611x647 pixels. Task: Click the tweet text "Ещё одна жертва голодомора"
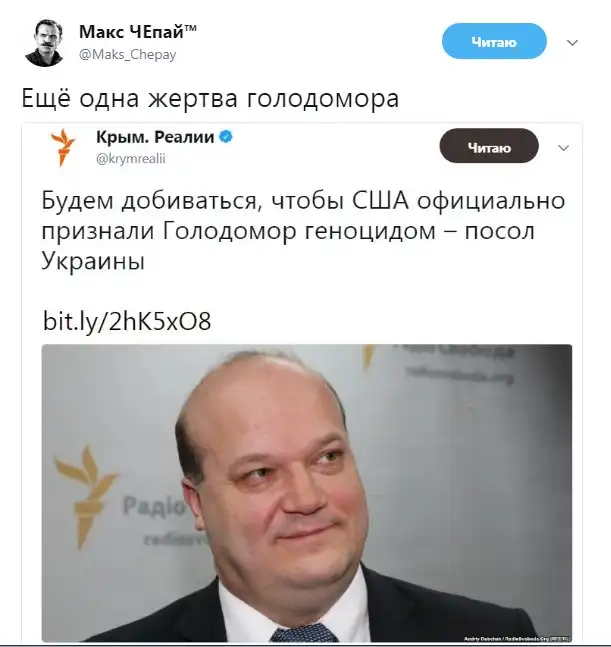tap(210, 98)
